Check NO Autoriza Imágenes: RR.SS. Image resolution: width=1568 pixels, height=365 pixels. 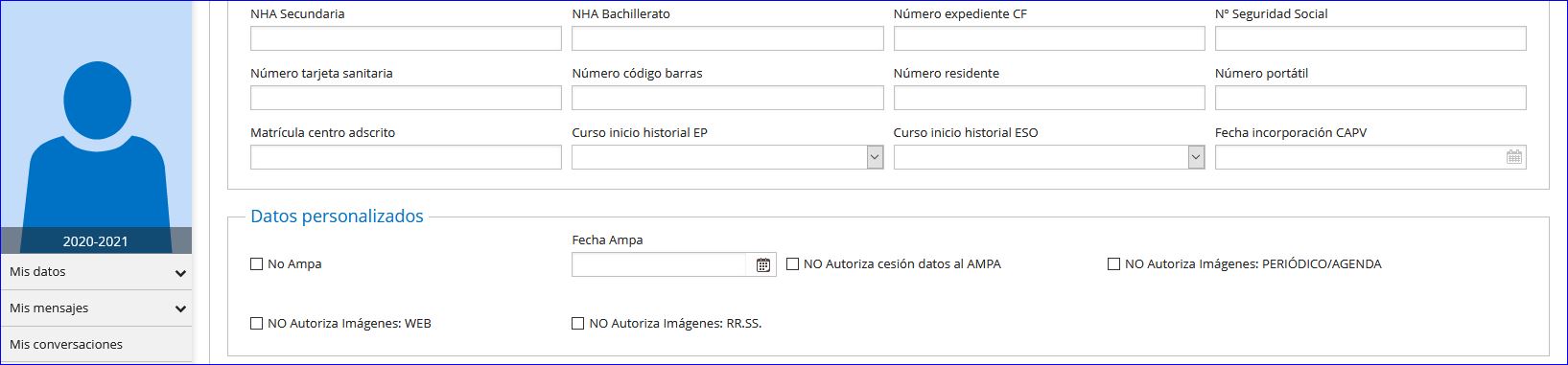coord(577,324)
